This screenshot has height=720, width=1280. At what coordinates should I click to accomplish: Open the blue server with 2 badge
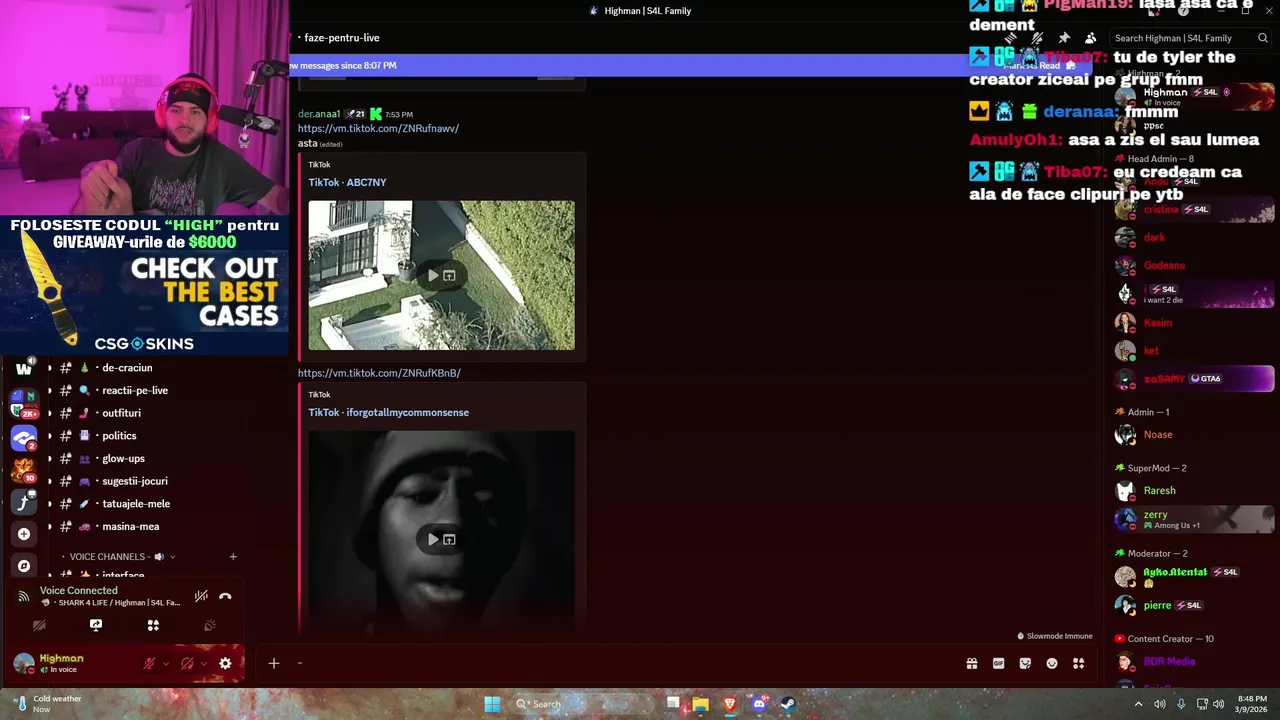(x=24, y=437)
